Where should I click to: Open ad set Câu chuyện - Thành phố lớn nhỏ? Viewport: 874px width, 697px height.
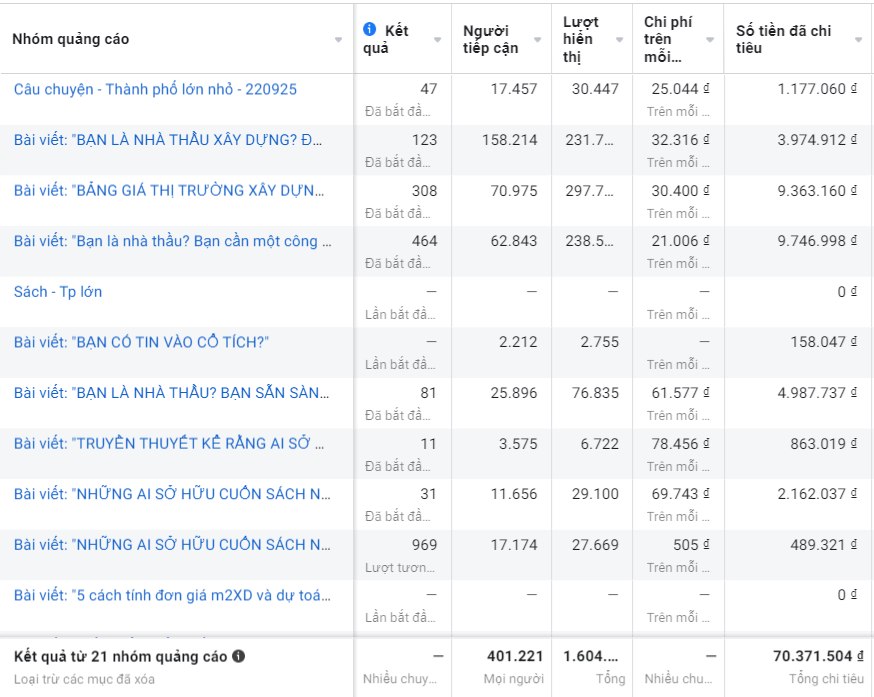[155, 89]
